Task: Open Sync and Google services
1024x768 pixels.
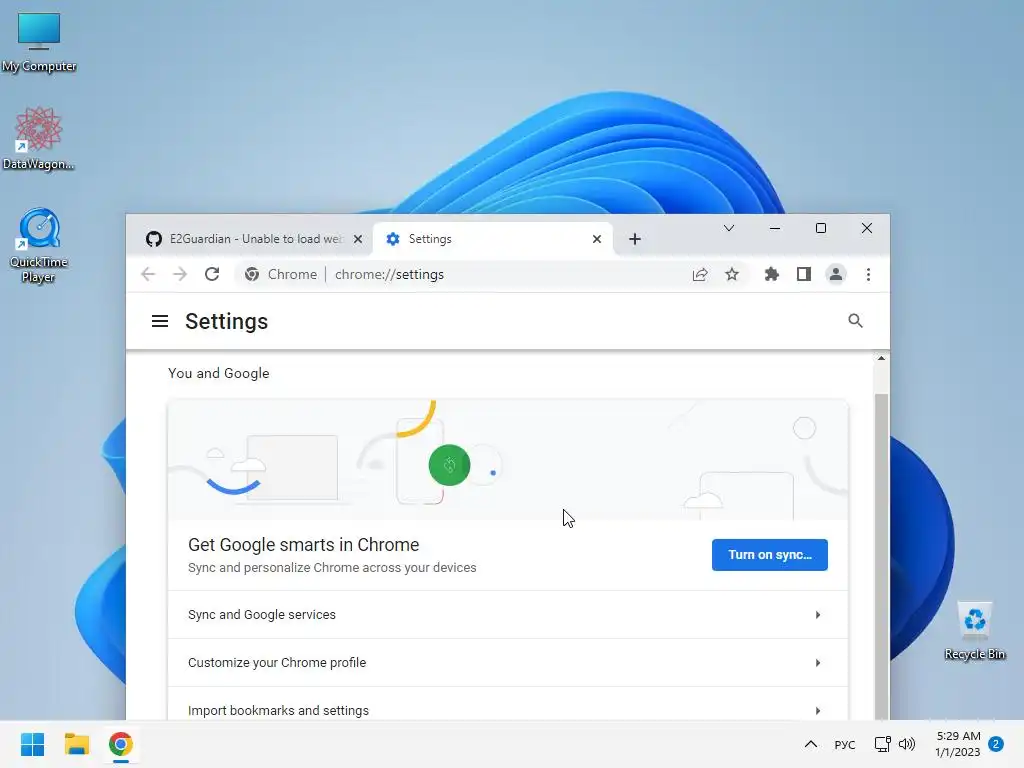Action: tap(508, 615)
